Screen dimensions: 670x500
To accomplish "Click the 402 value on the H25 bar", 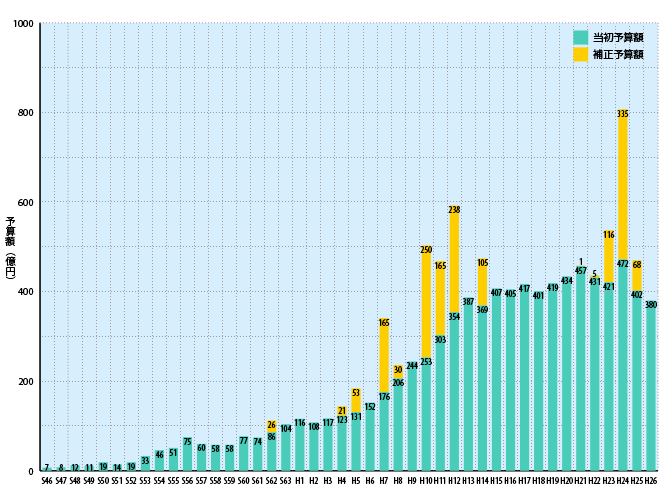I will click(637, 295).
